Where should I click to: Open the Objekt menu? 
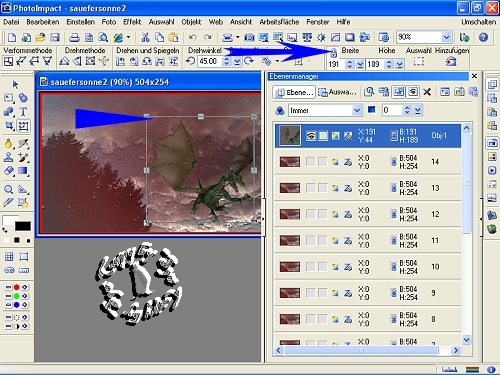(x=191, y=22)
